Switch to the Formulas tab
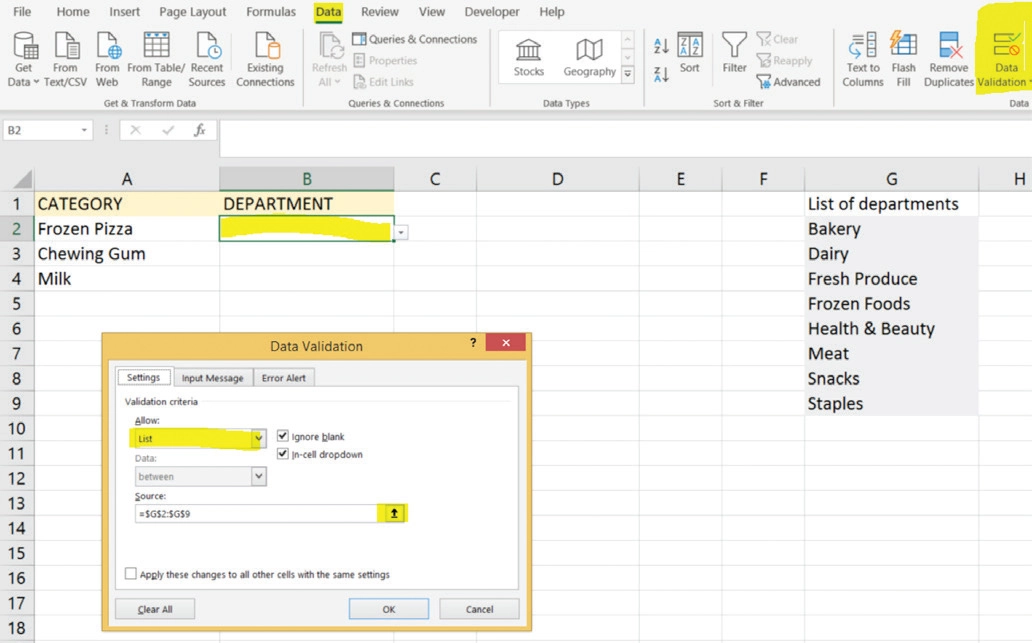Image resolution: width=1032 pixels, height=643 pixels. pyautogui.click(x=271, y=12)
